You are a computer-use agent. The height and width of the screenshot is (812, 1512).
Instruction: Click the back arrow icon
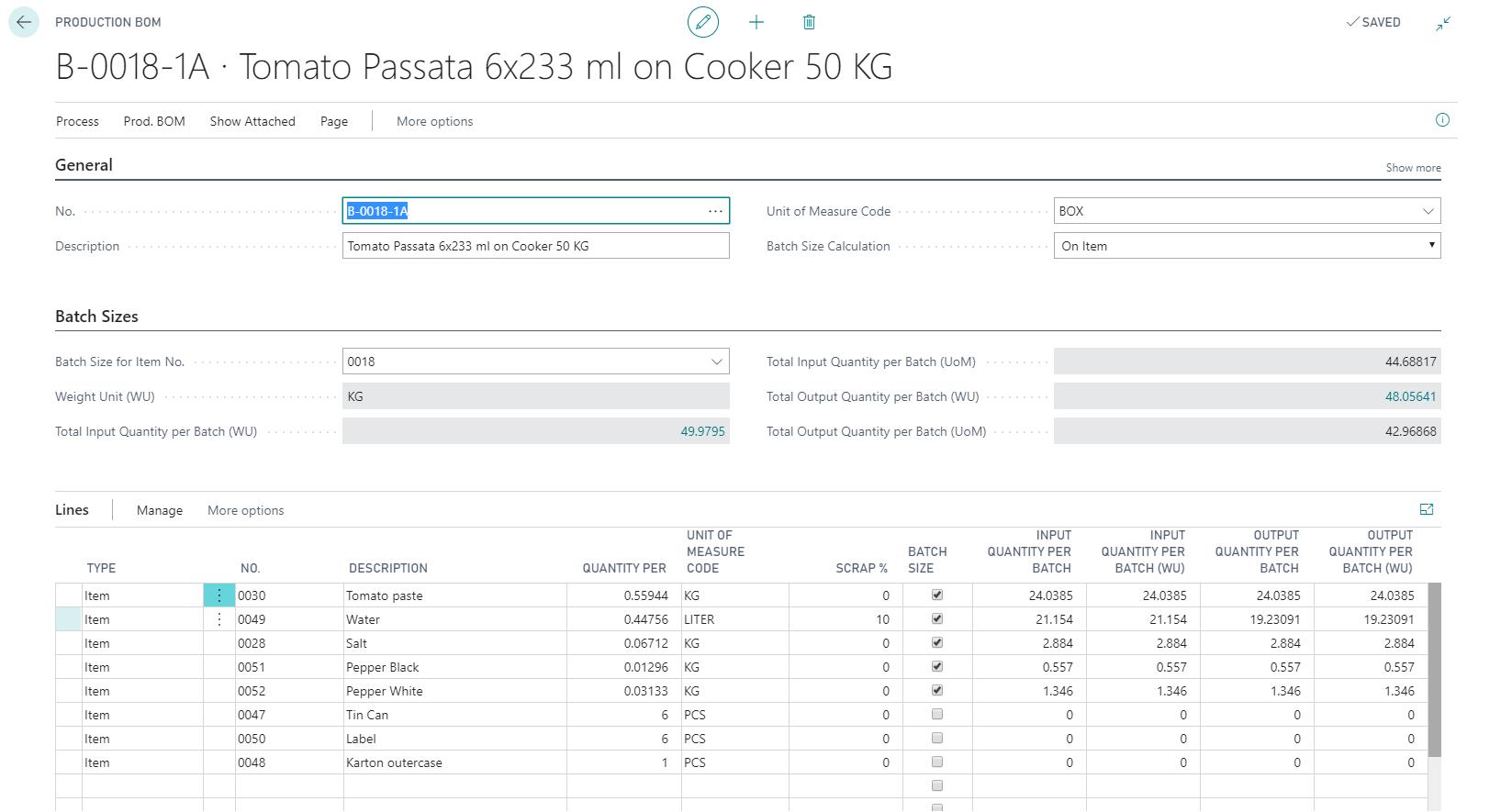[x=24, y=22]
